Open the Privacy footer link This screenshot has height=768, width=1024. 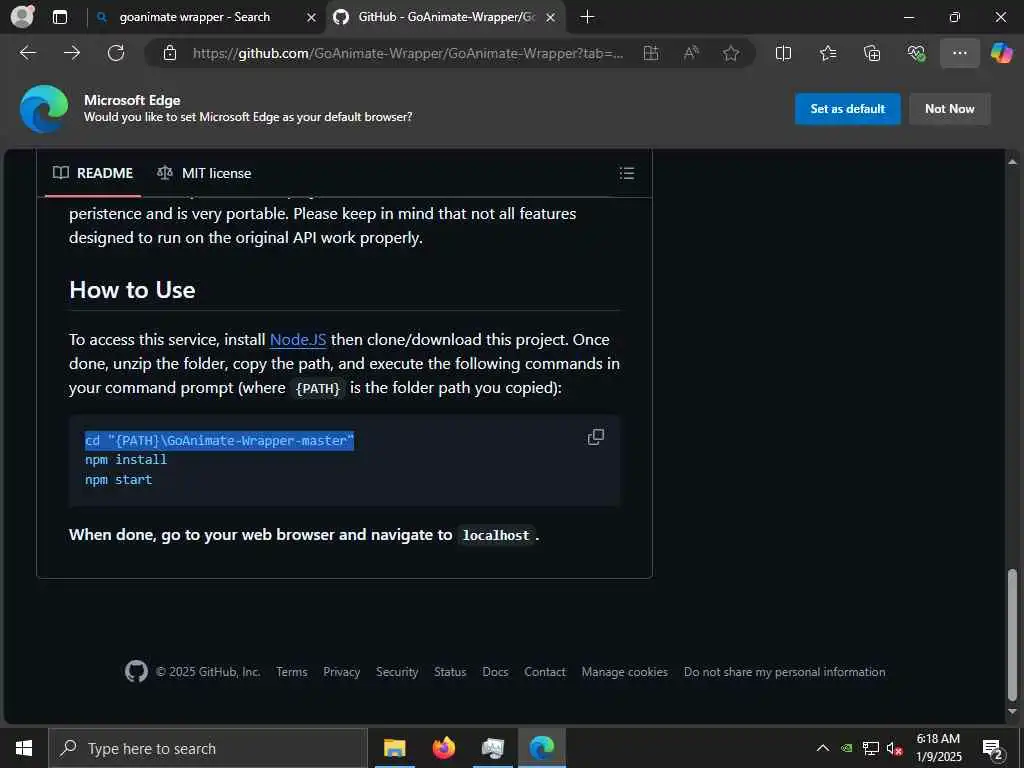342,672
